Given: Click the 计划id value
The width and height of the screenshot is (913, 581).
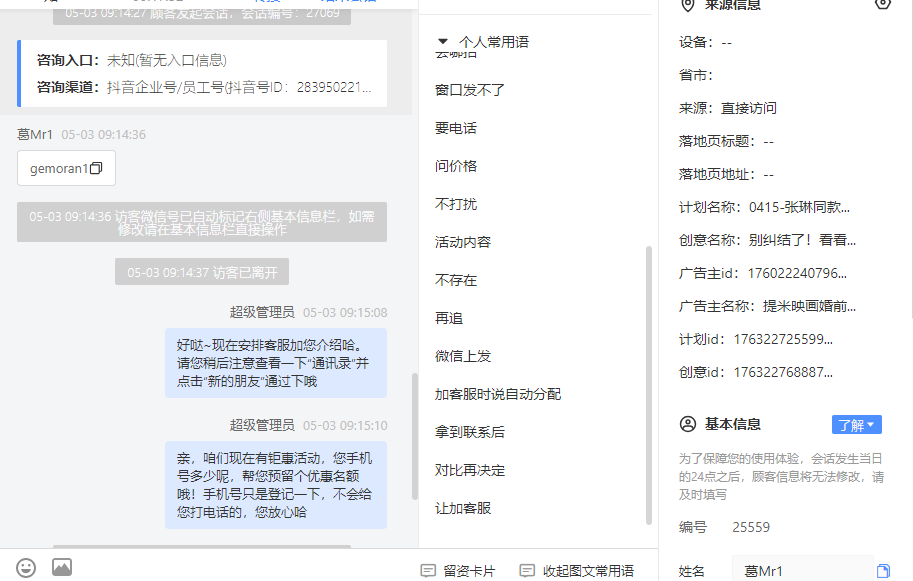Looking at the screenshot, I should (x=783, y=339).
